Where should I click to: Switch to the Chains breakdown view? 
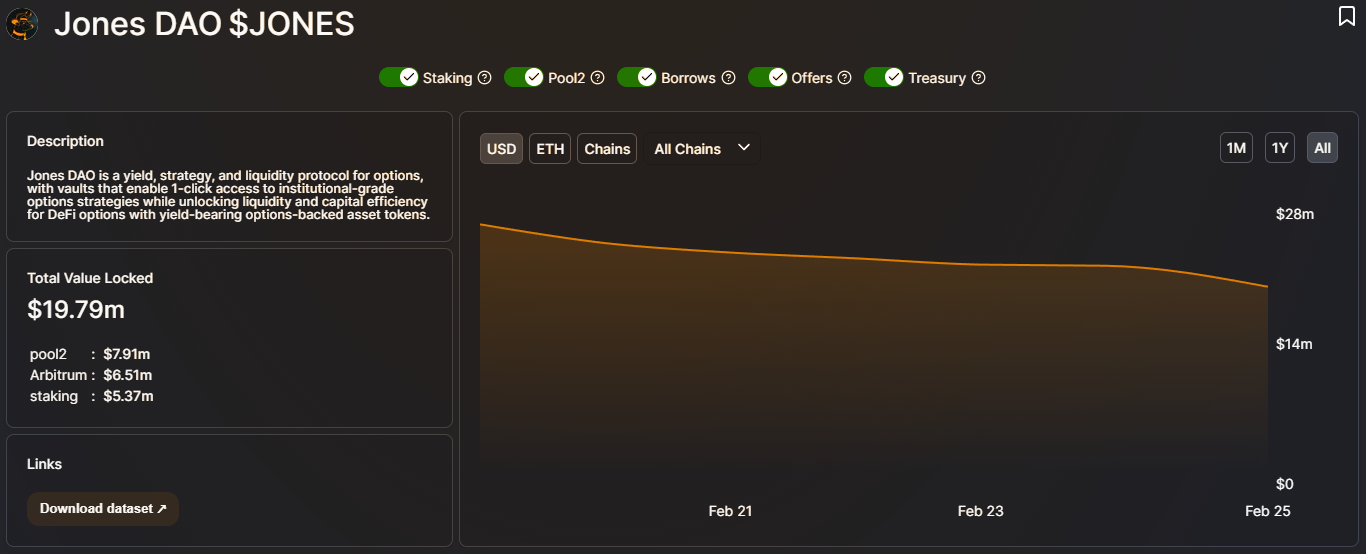coord(607,148)
